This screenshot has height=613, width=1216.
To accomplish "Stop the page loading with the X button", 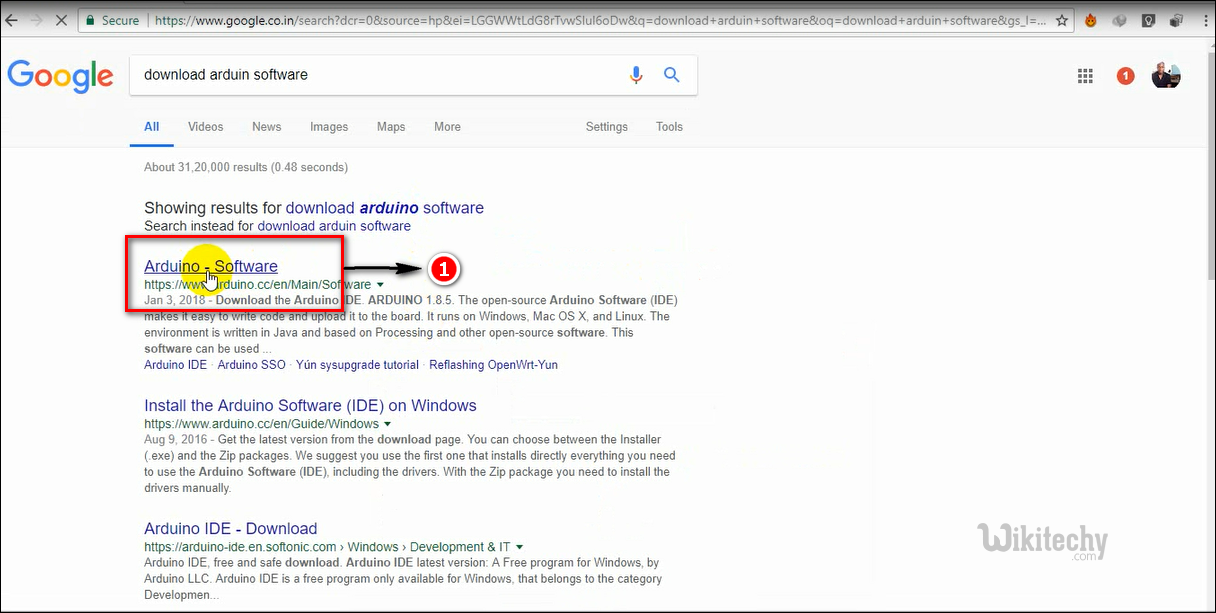I will pos(61,20).
